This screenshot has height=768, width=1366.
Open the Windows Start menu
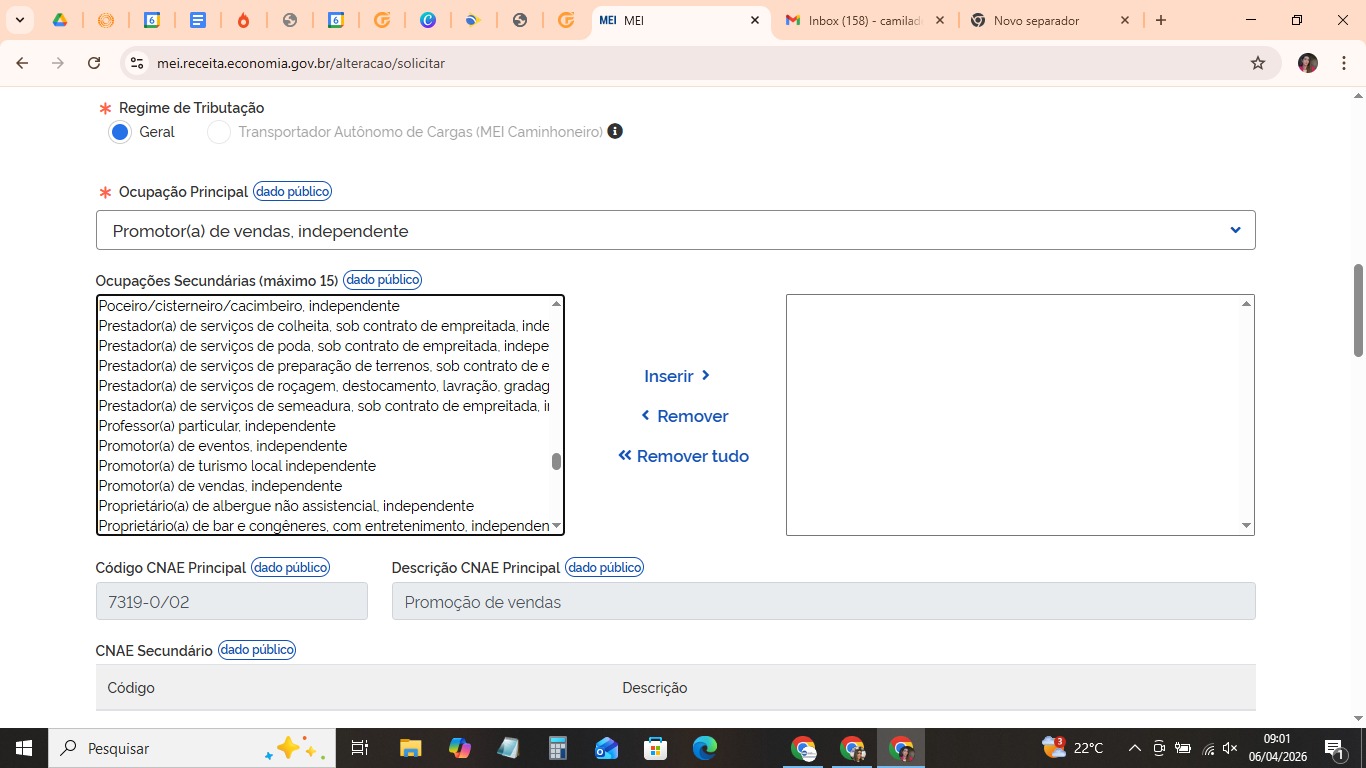tap(22, 748)
